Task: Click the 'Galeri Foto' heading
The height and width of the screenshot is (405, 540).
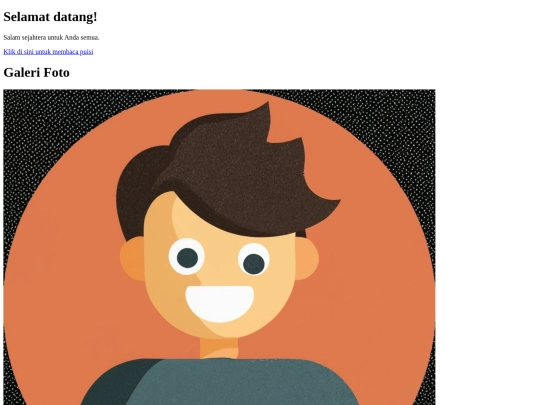Action: pos(37,72)
